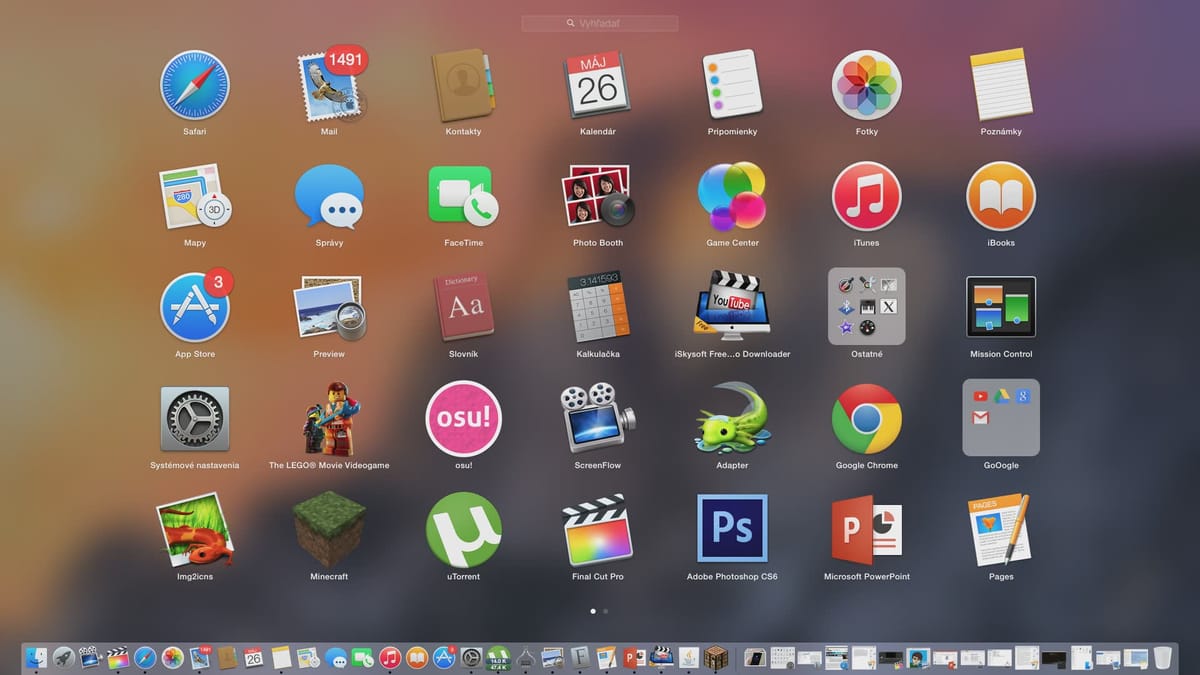
Task: Launch the iBooks app
Action: tap(1001, 197)
